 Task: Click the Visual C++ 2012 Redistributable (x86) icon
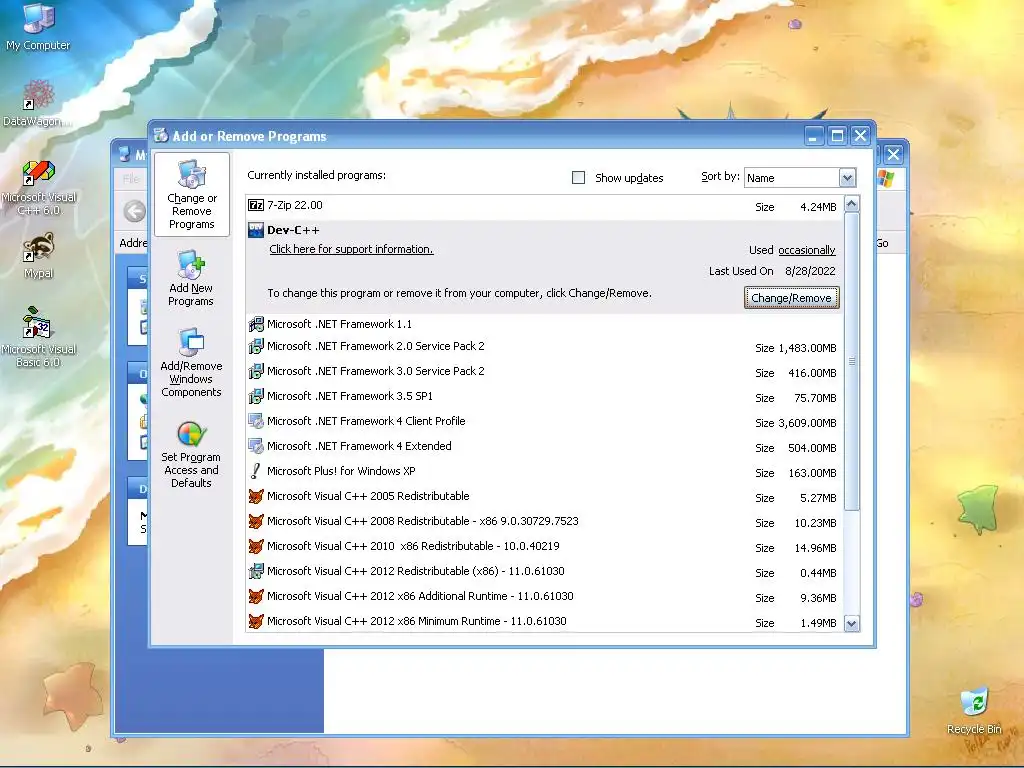[x=256, y=571]
